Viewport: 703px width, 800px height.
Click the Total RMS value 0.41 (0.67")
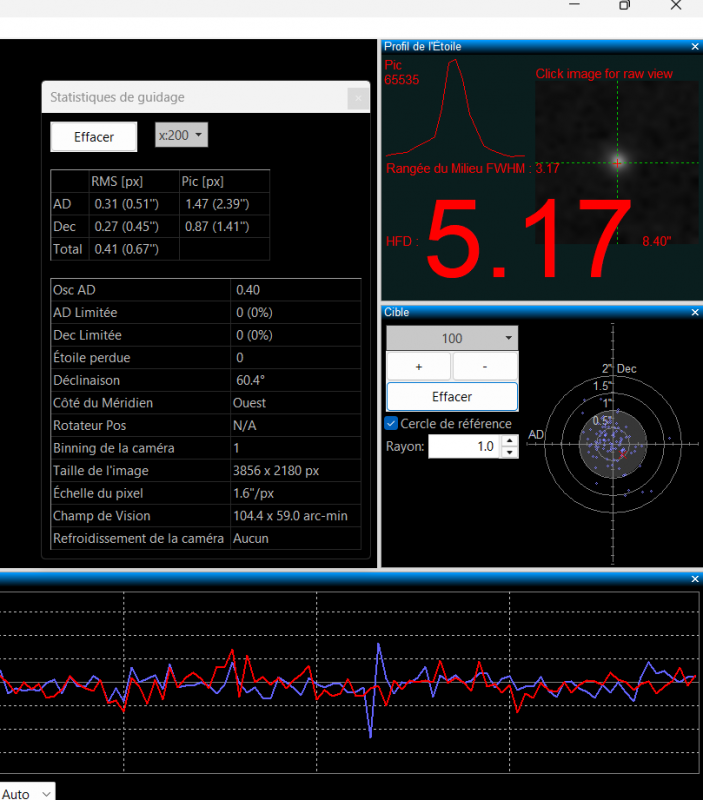127,249
